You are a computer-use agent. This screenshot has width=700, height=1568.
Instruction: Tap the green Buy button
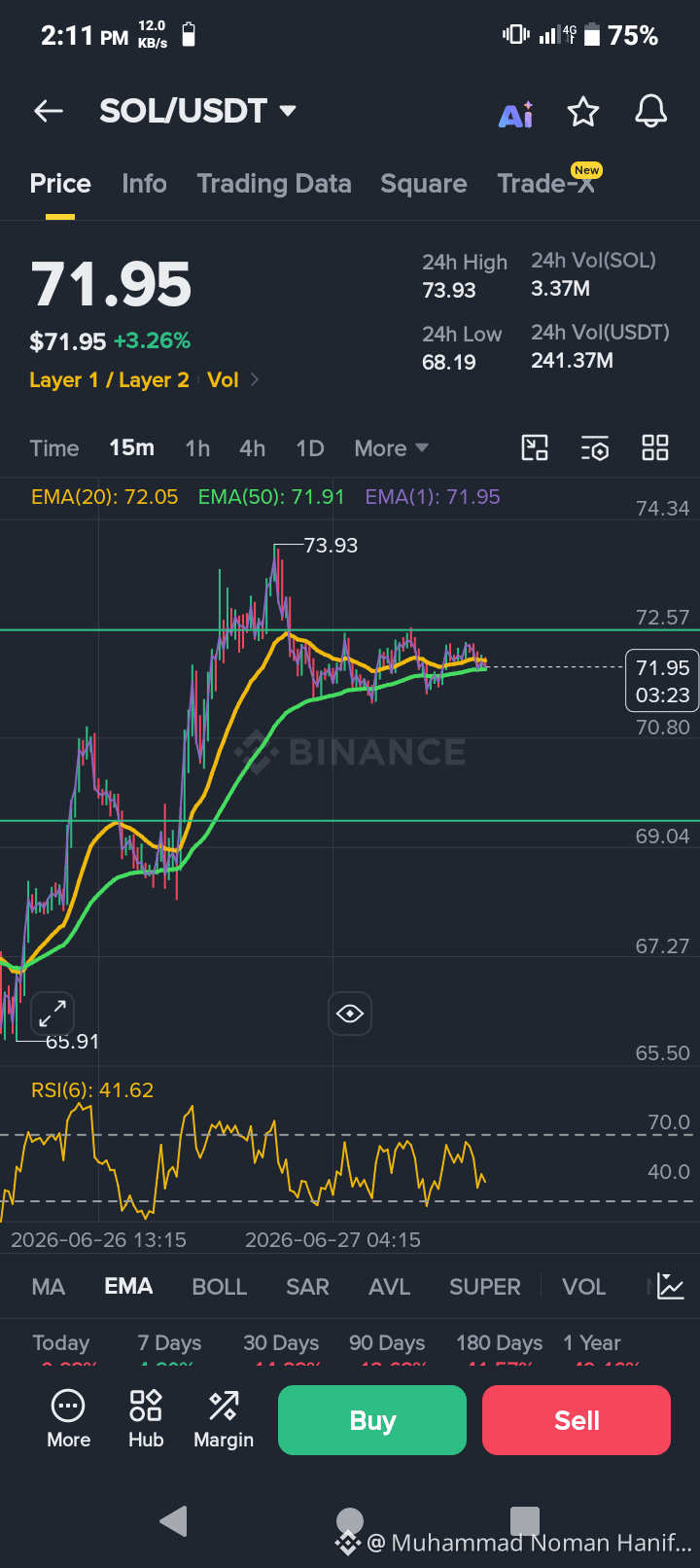pos(372,1420)
